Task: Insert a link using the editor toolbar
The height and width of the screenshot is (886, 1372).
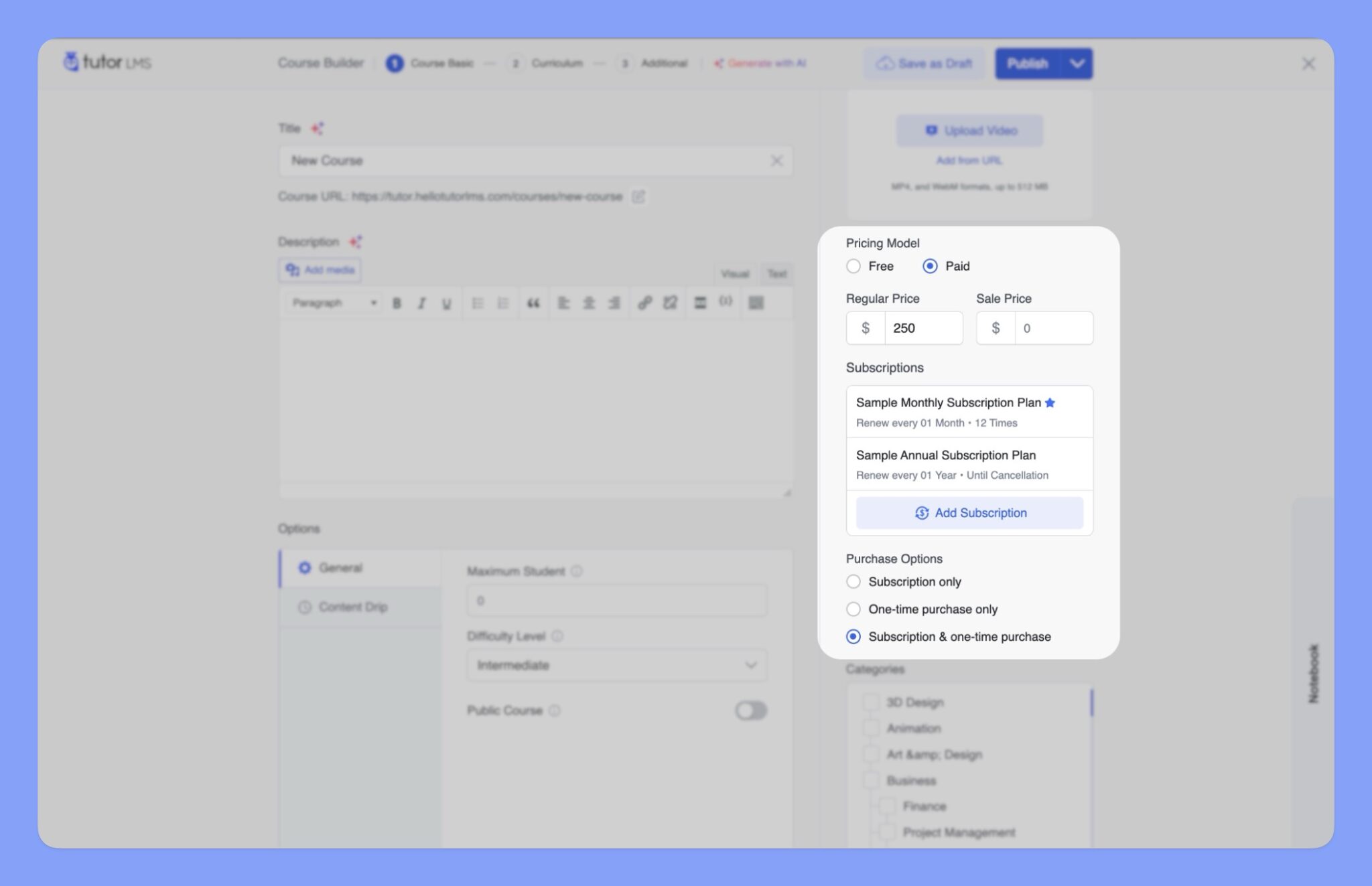Action: pos(644,303)
